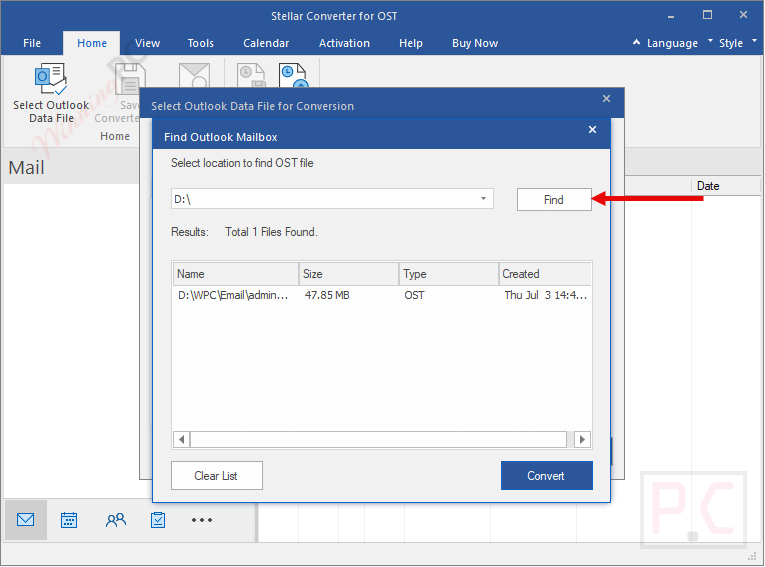Collapse the ribbon using the up caret
Viewport: 765px width, 567px height.
636,42
